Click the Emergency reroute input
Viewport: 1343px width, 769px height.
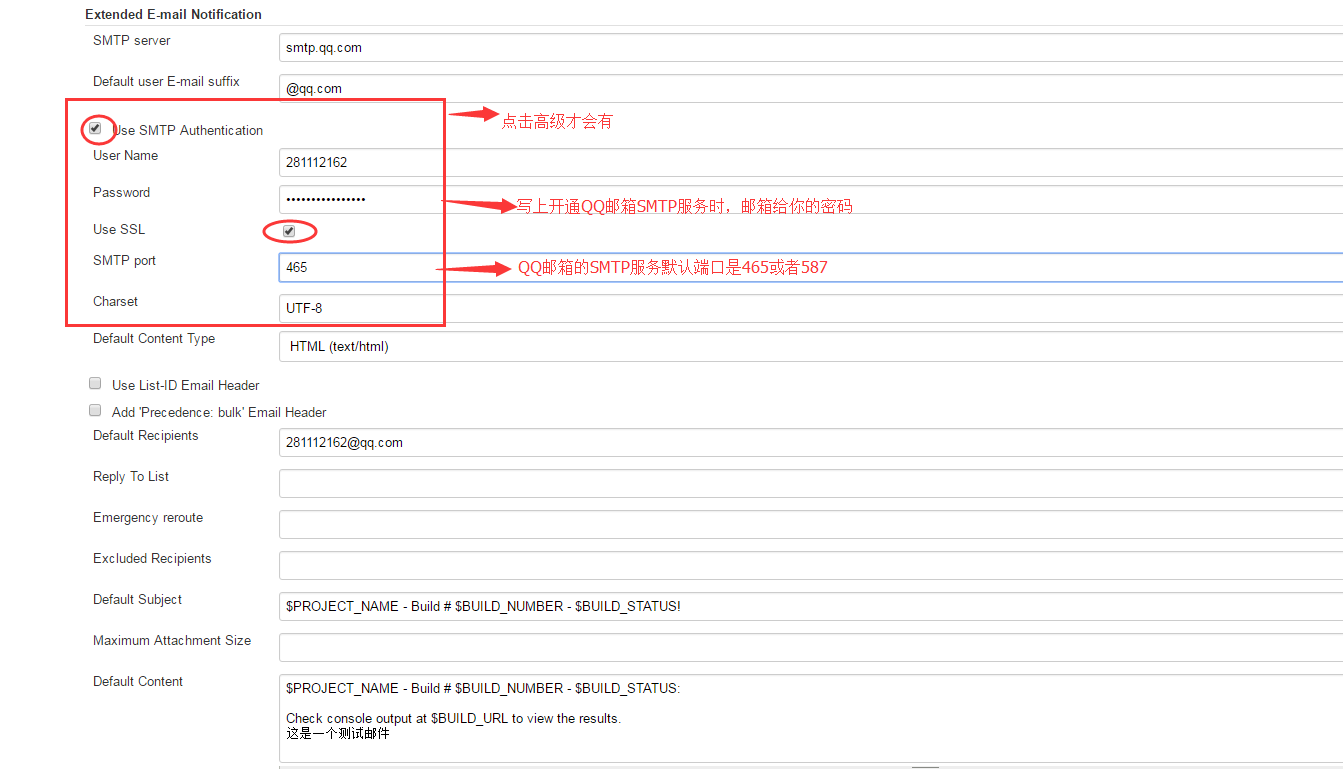tap(810, 524)
